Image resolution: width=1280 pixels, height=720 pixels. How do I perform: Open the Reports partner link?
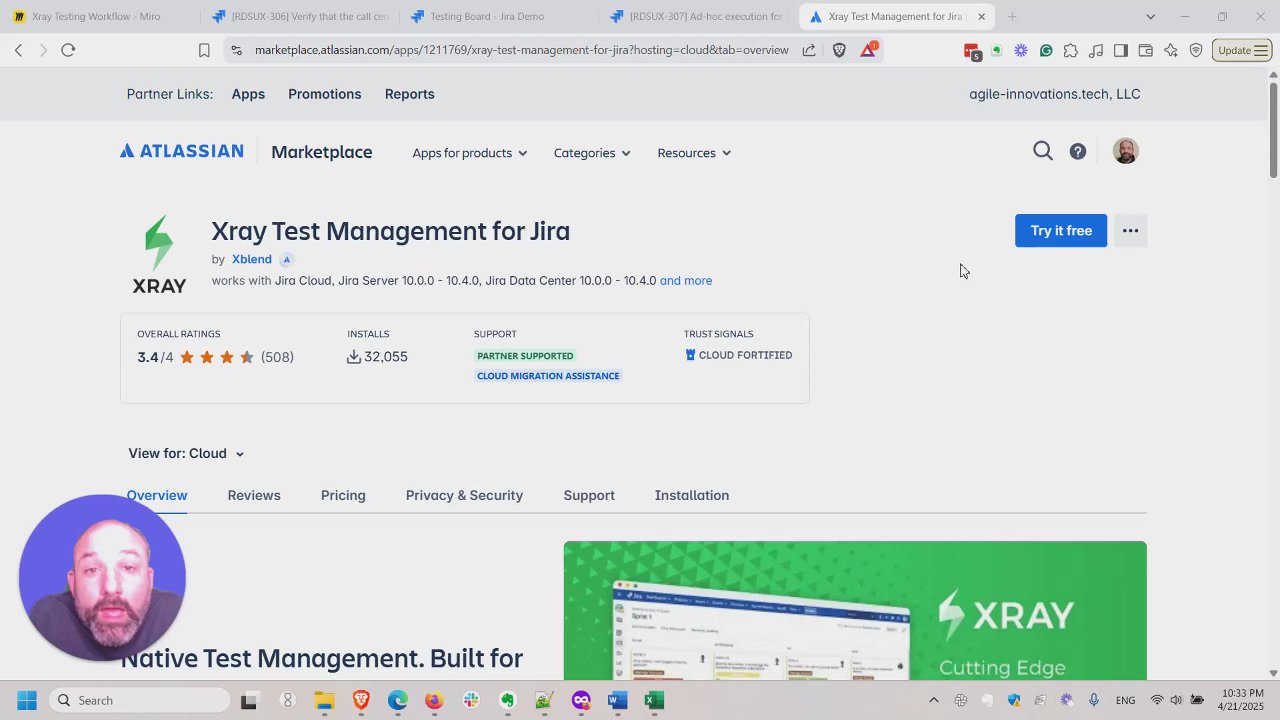(x=410, y=94)
